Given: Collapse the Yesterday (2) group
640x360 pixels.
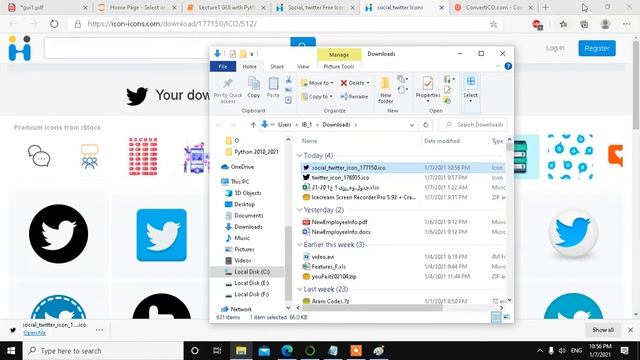Looking at the screenshot, I should (x=299, y=210).
